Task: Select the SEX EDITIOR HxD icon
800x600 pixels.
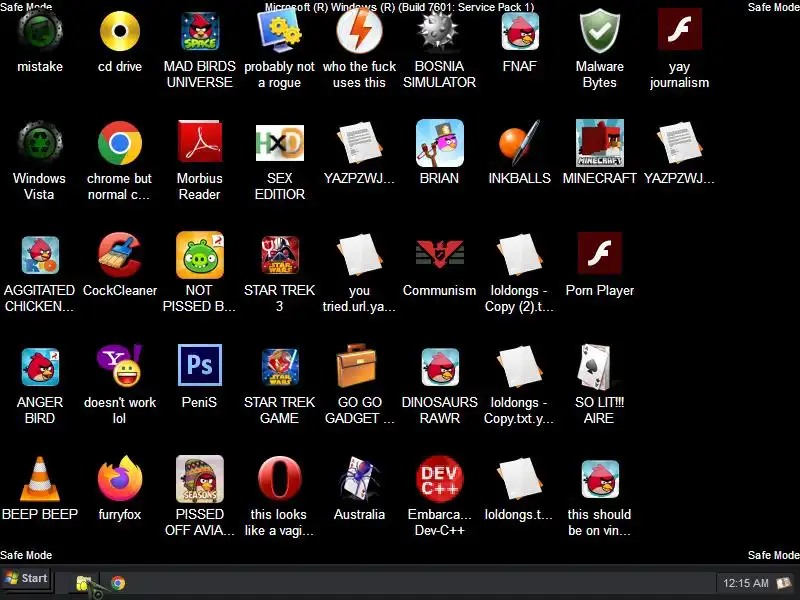Action: pyautogui.click(x=280, y=143)
